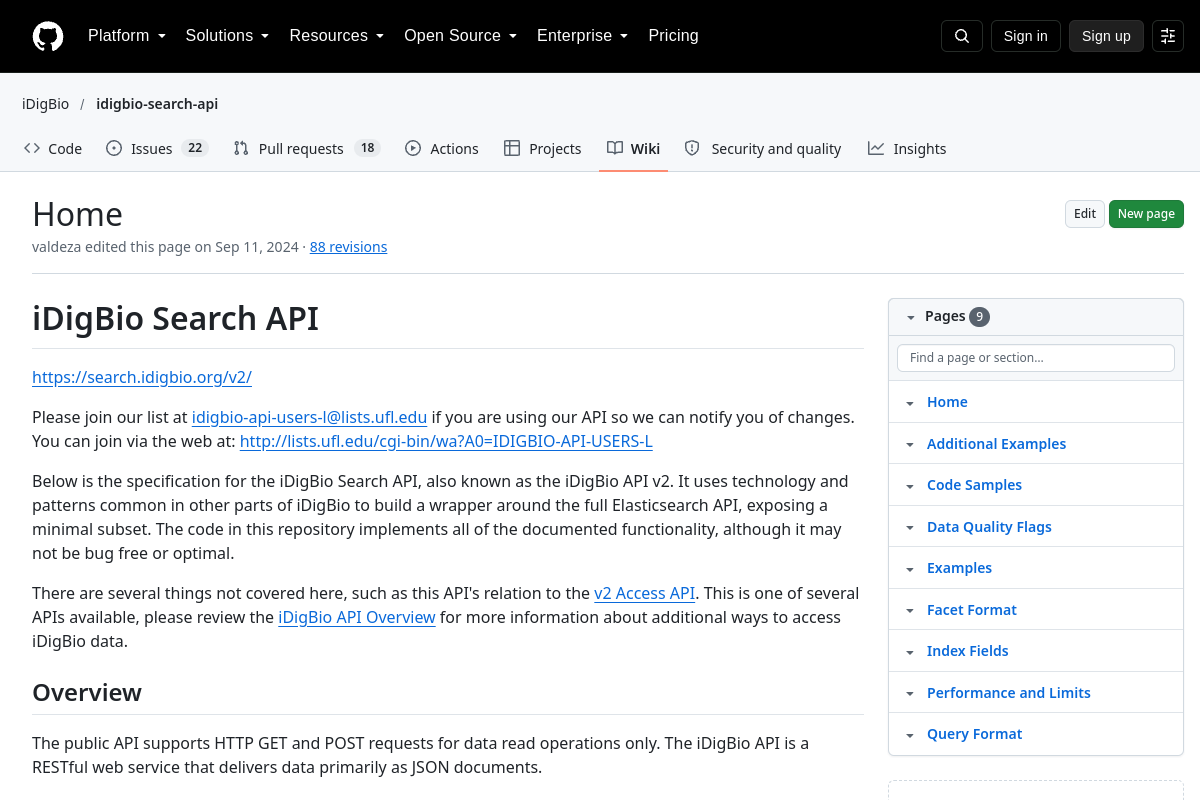Collapse the Pages list triangle
Image resolution: width=1200 pixels, height=800 pixels.
point(911,317)
